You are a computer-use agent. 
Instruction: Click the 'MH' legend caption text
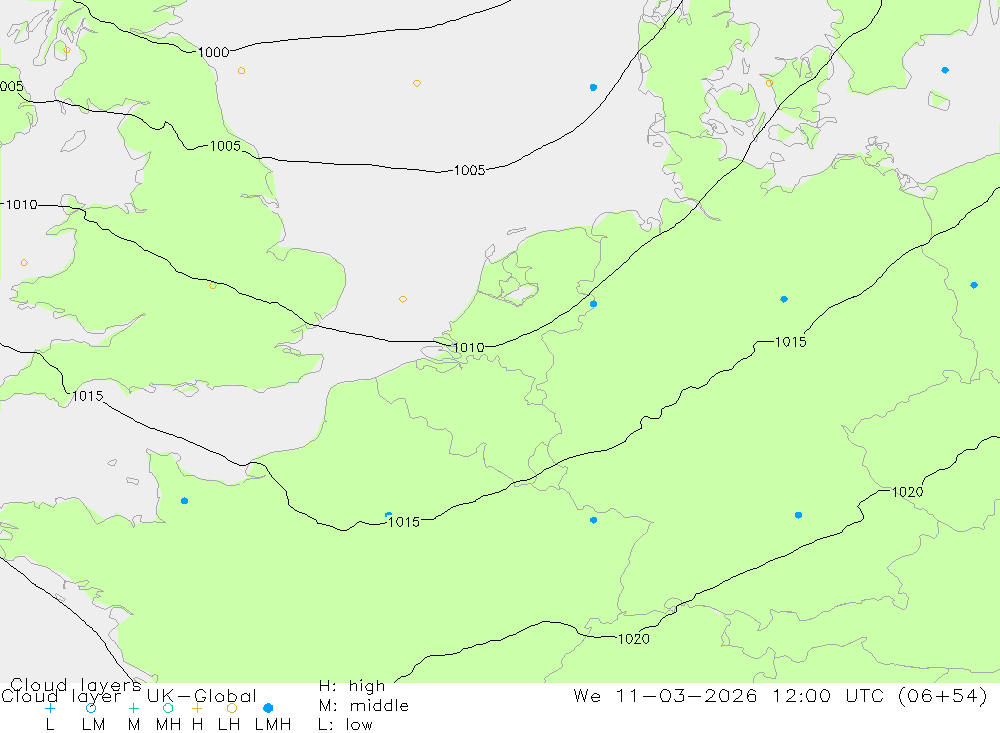pyautogui.click(x=168, y=725)
